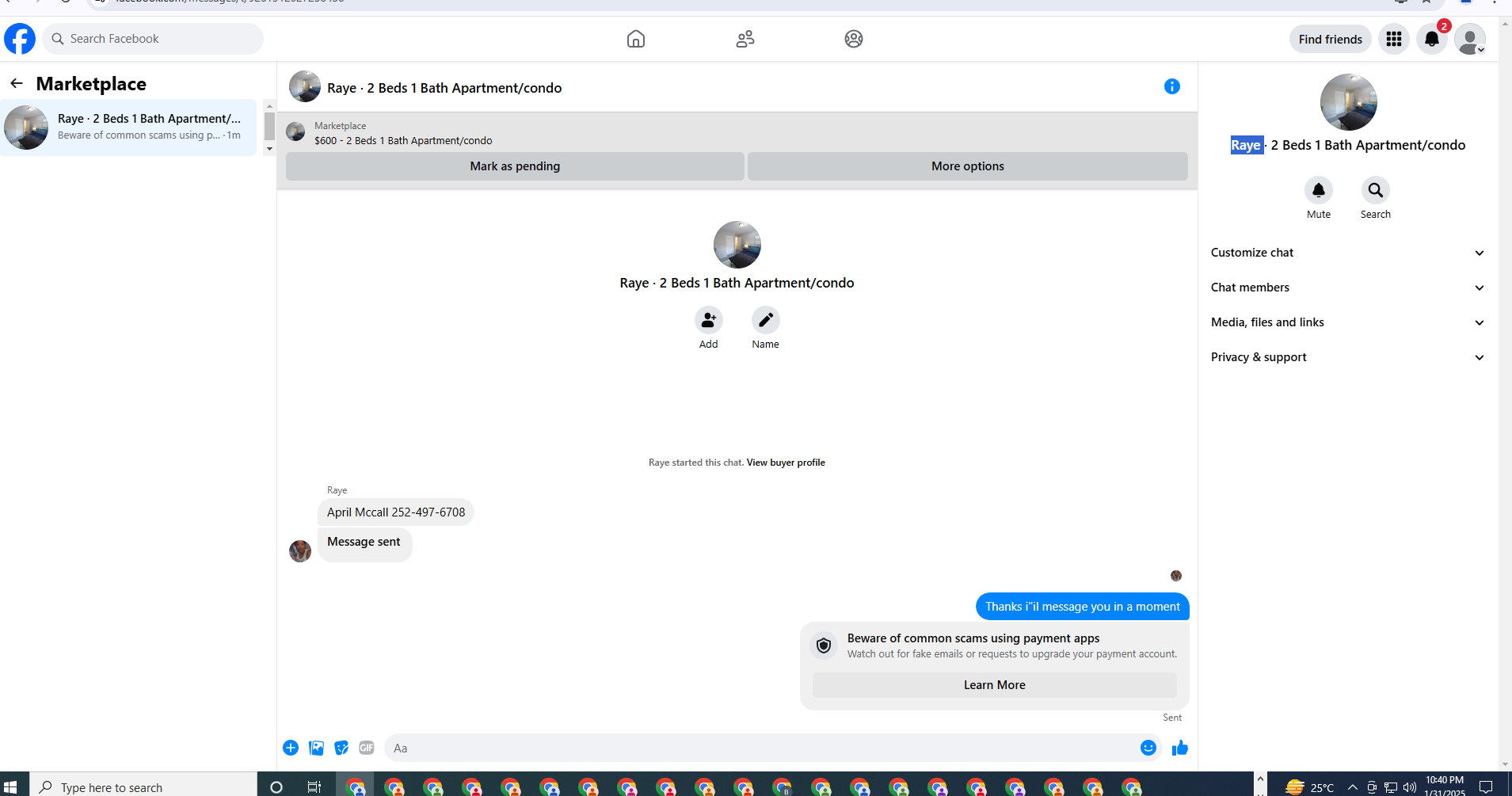Choose a sticker in composer

pyautogui.click(x=341, y=748)
